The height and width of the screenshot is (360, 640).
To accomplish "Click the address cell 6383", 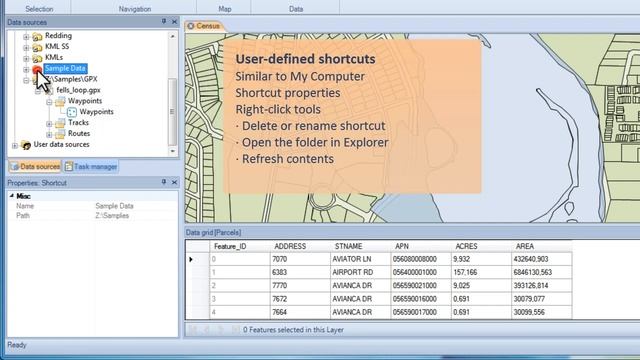I will [x=300, y=273].
